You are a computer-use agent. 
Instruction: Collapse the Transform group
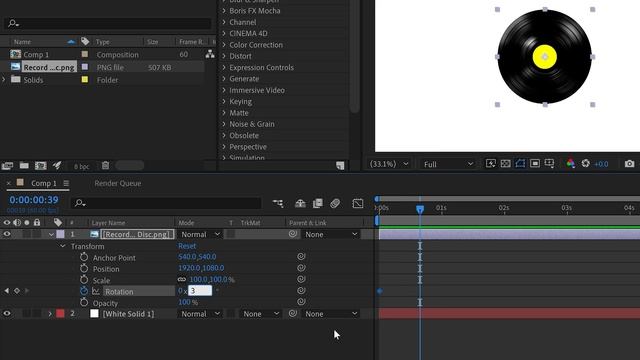(x=62, y=246)
